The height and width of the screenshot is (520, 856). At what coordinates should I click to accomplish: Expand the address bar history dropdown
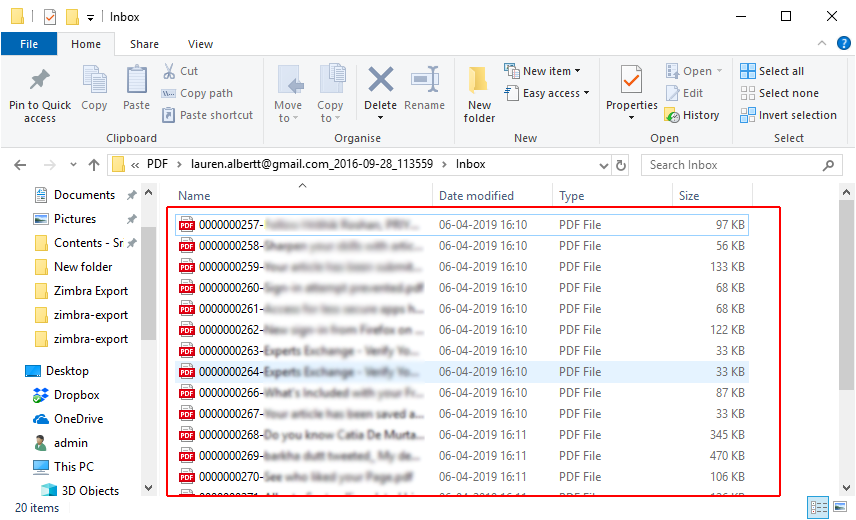(x=602, y=165)
